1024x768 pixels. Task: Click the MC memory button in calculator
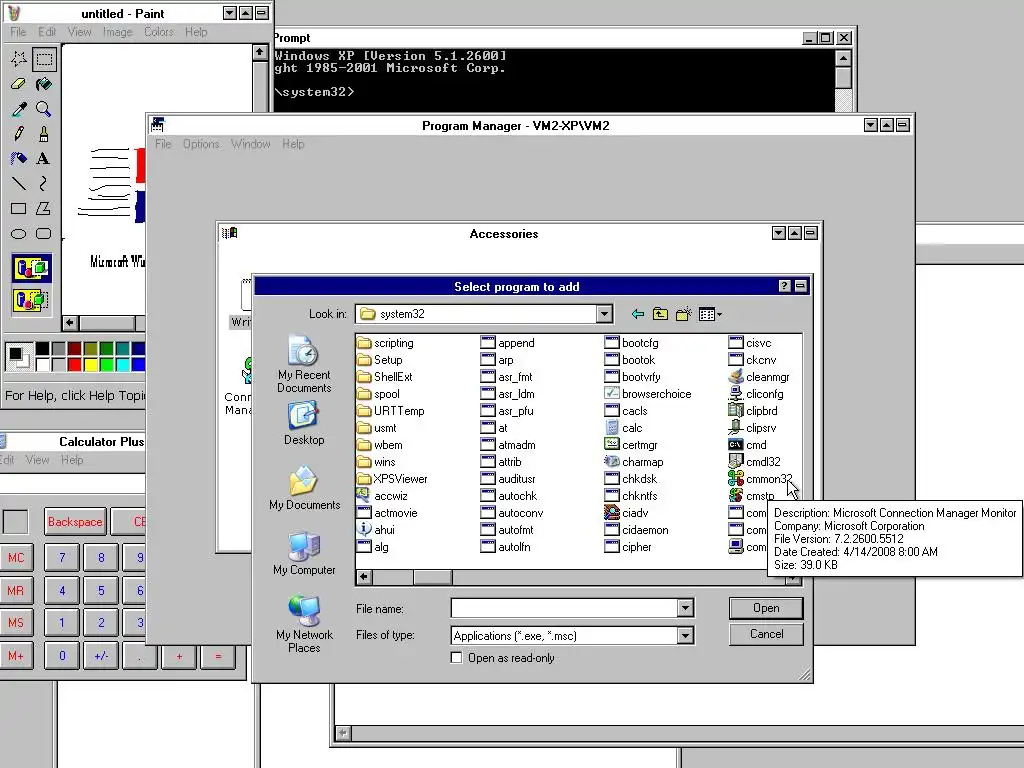[x=16, y=558]
